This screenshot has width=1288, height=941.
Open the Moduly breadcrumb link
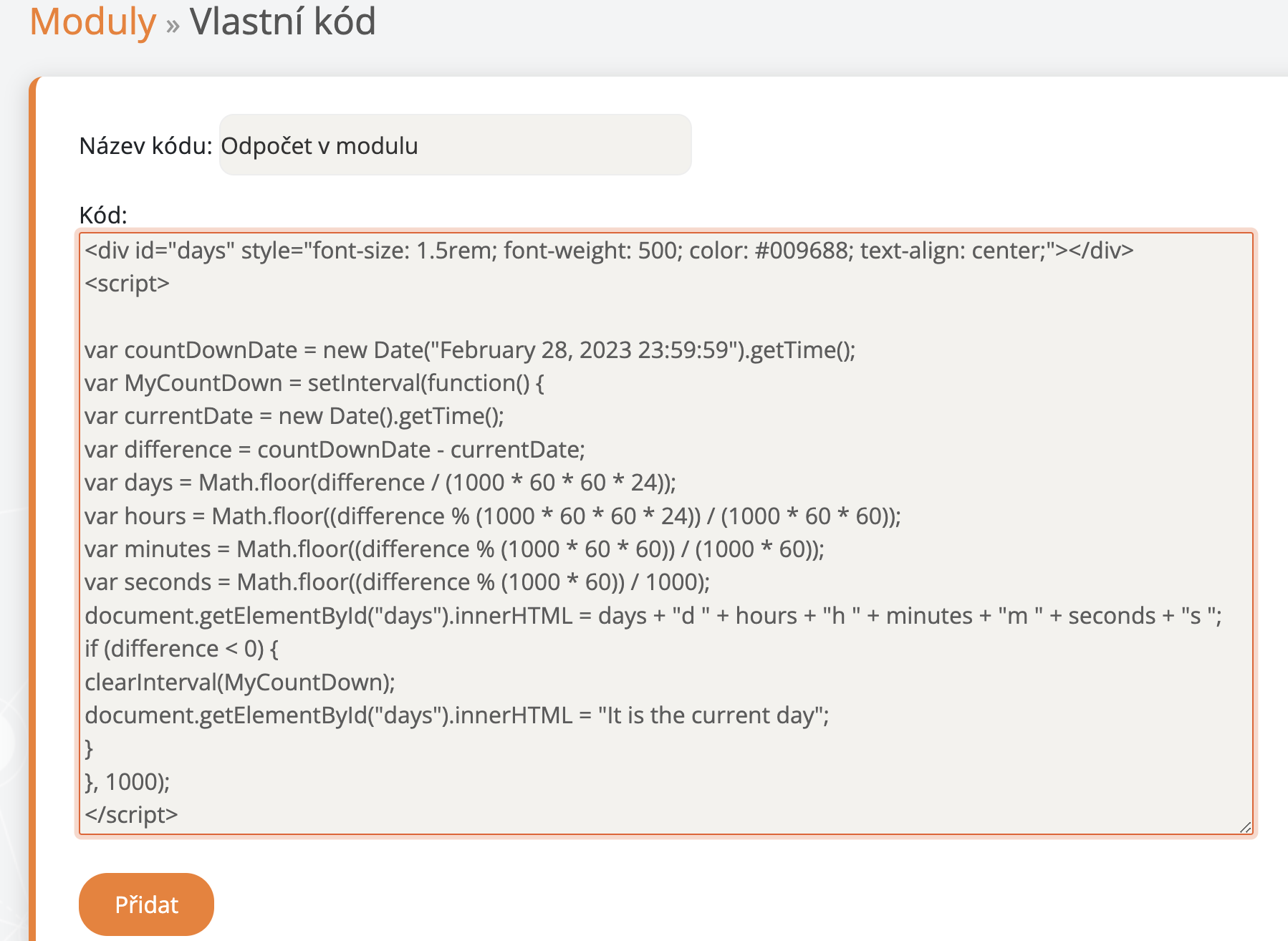(92, 21)
